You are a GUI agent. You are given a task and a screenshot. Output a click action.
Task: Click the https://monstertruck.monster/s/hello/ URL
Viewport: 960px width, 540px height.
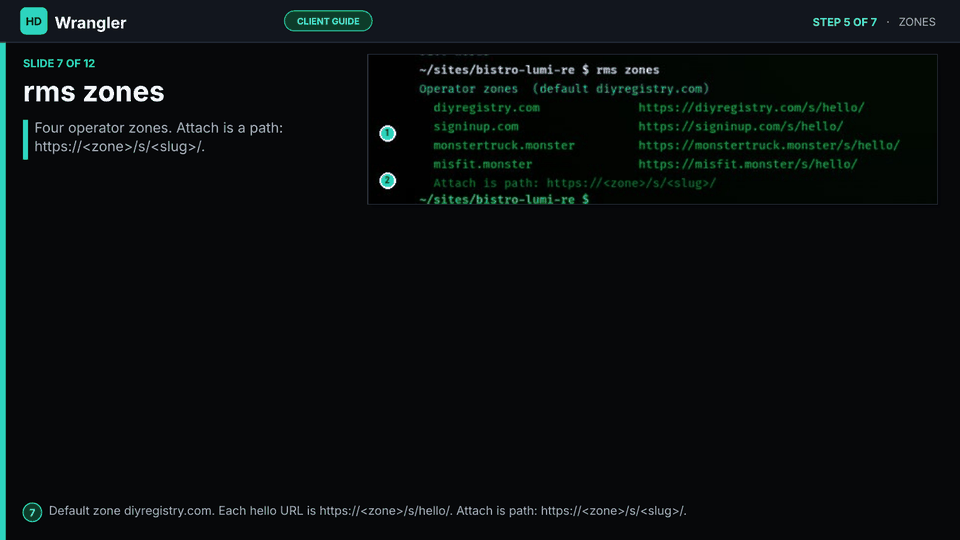click(768, 145)
